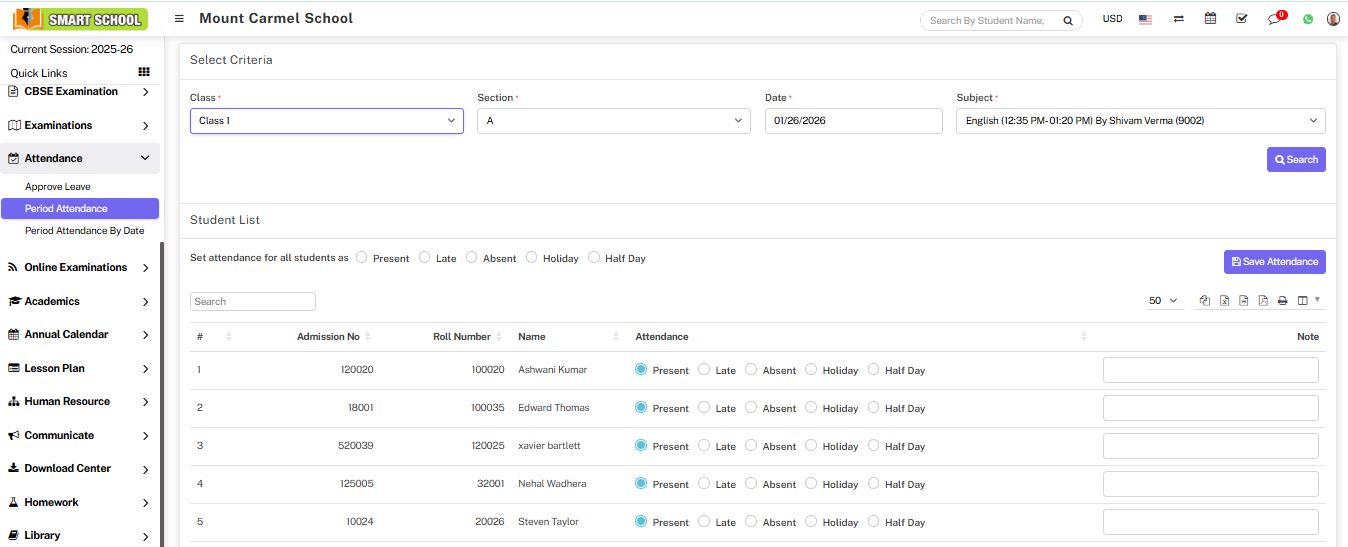Export student list as PDF
1348x547 pixels.
(1263, 301)
